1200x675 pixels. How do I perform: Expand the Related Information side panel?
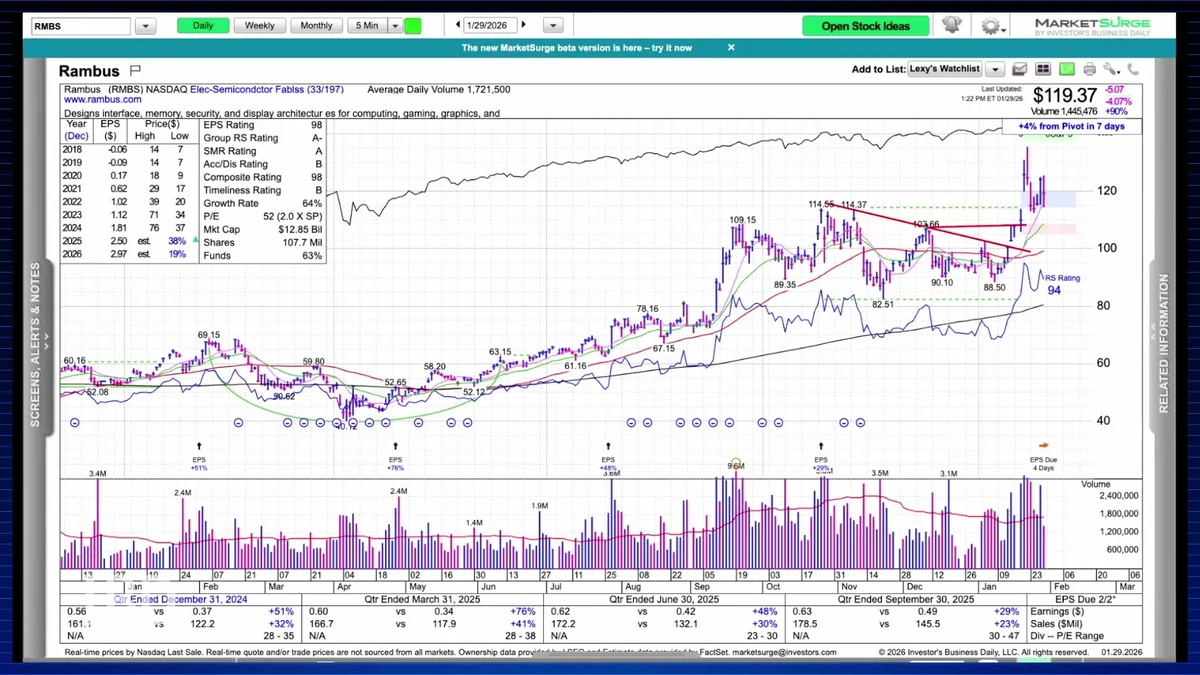click(1164, 345)
